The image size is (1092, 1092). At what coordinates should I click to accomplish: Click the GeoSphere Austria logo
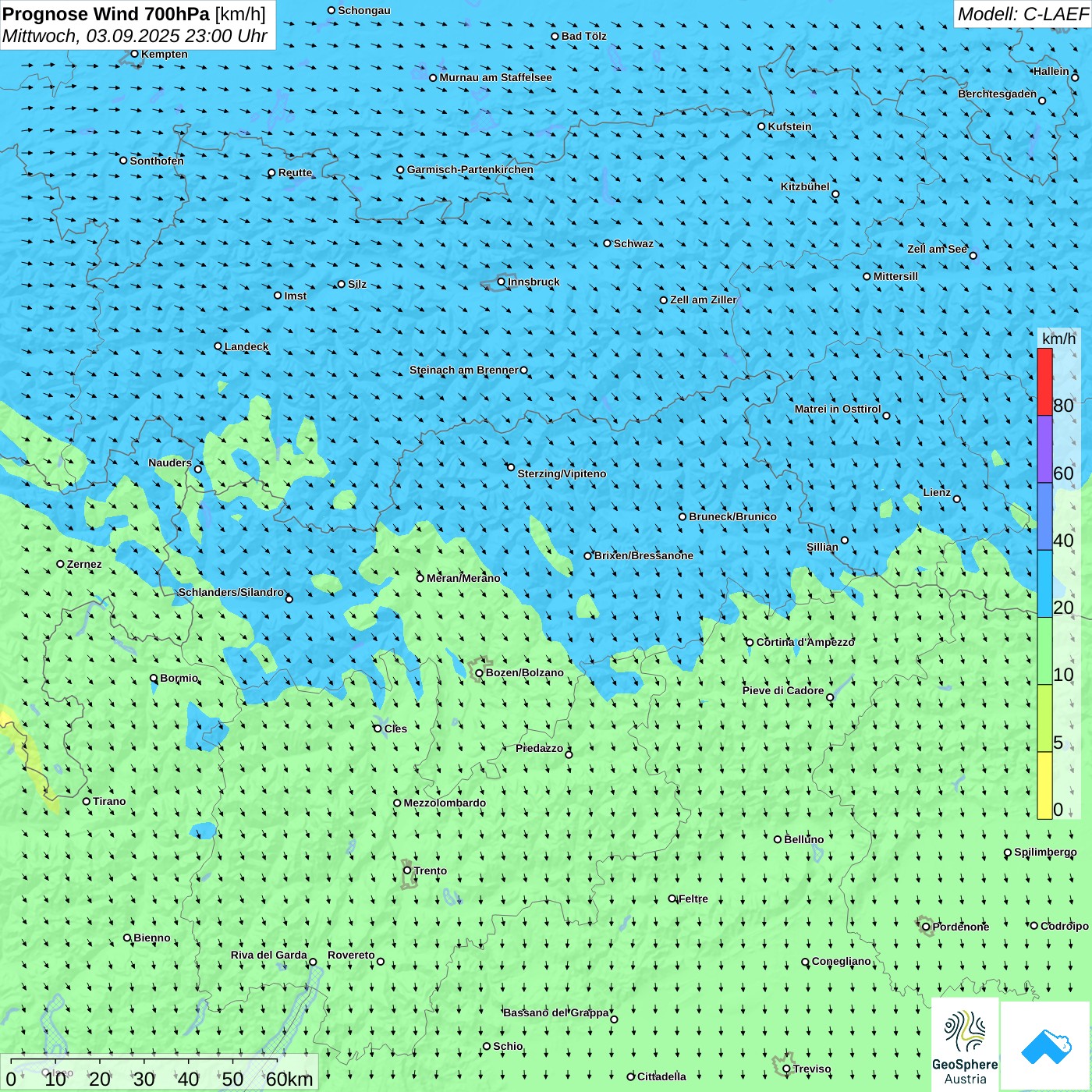(x=965, y=1044)
